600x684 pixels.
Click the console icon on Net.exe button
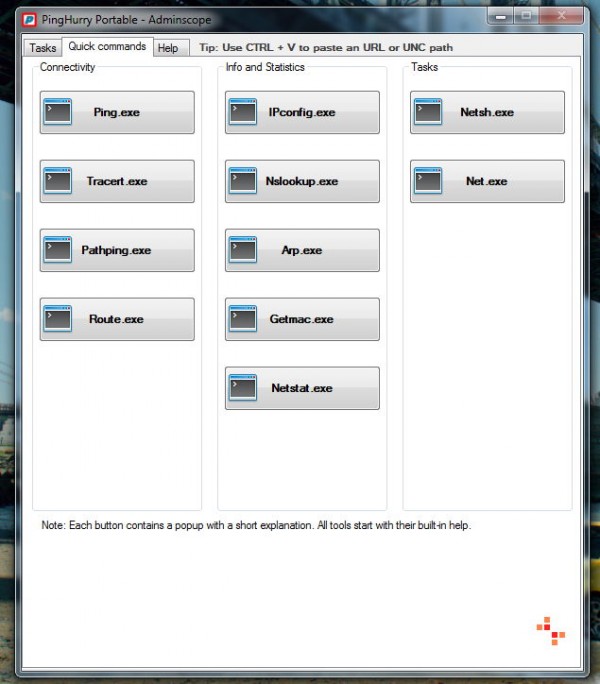428,181
